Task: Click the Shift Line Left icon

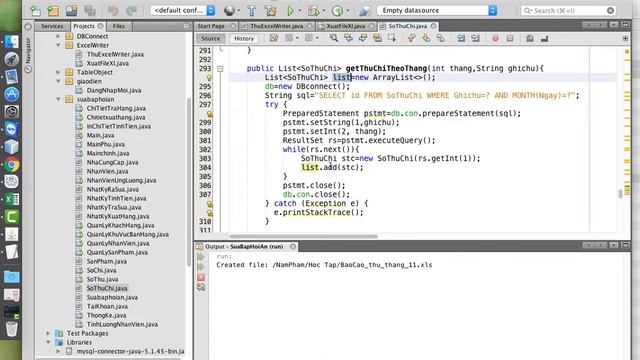Action: 461,38
